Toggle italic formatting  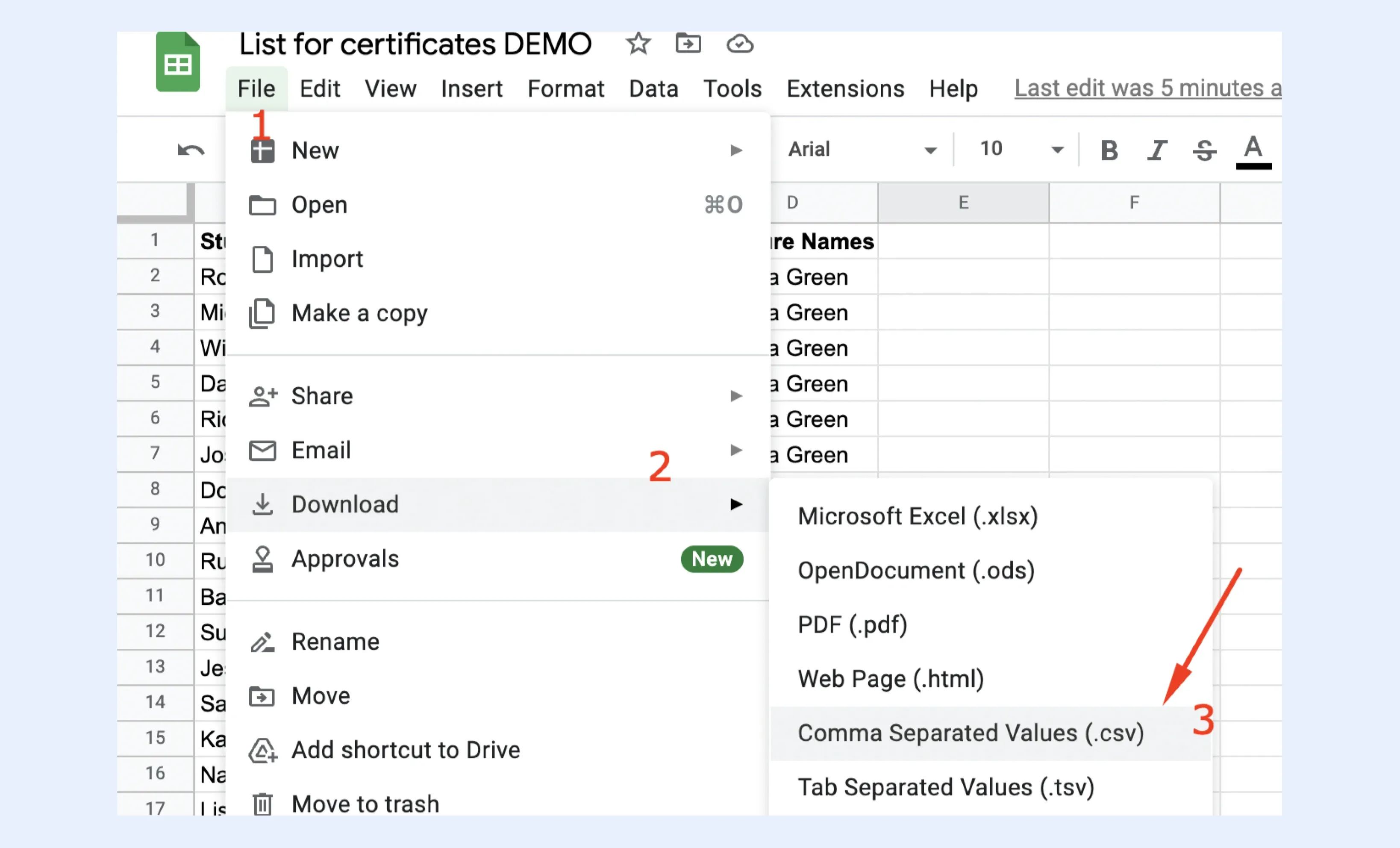(x=1157, y=150)
